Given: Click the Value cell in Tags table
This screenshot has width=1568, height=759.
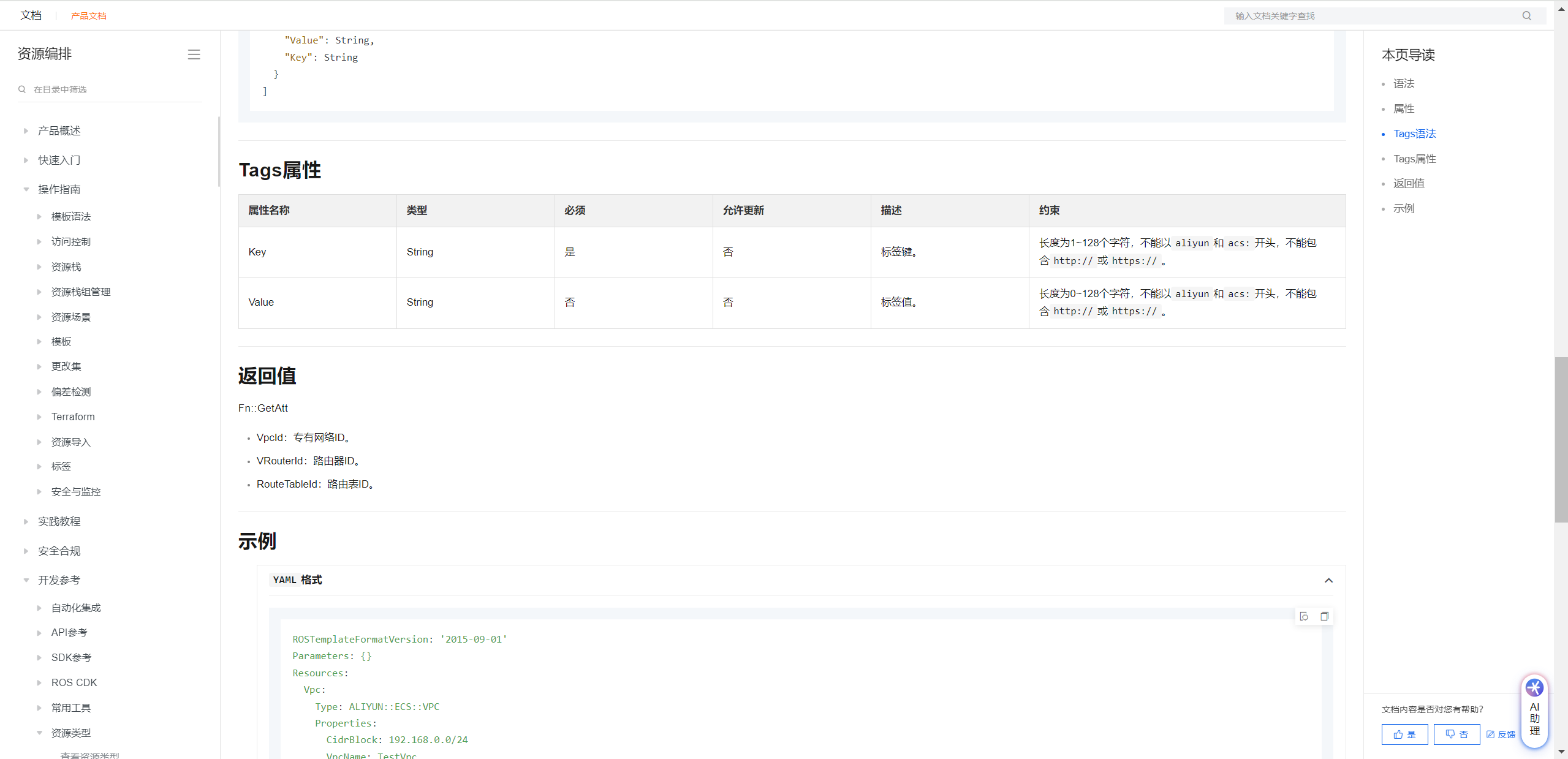Looking at the screenshot, I should tap(317, 303).
